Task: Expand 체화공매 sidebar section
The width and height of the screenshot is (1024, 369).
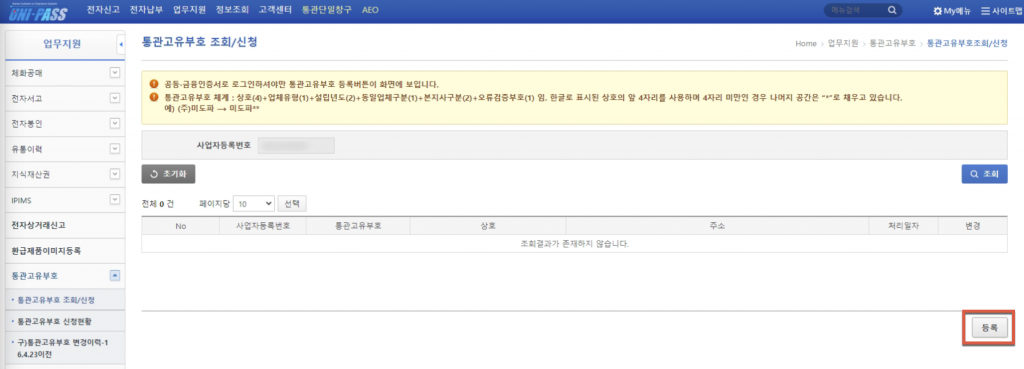Action: tap(115, 72)
